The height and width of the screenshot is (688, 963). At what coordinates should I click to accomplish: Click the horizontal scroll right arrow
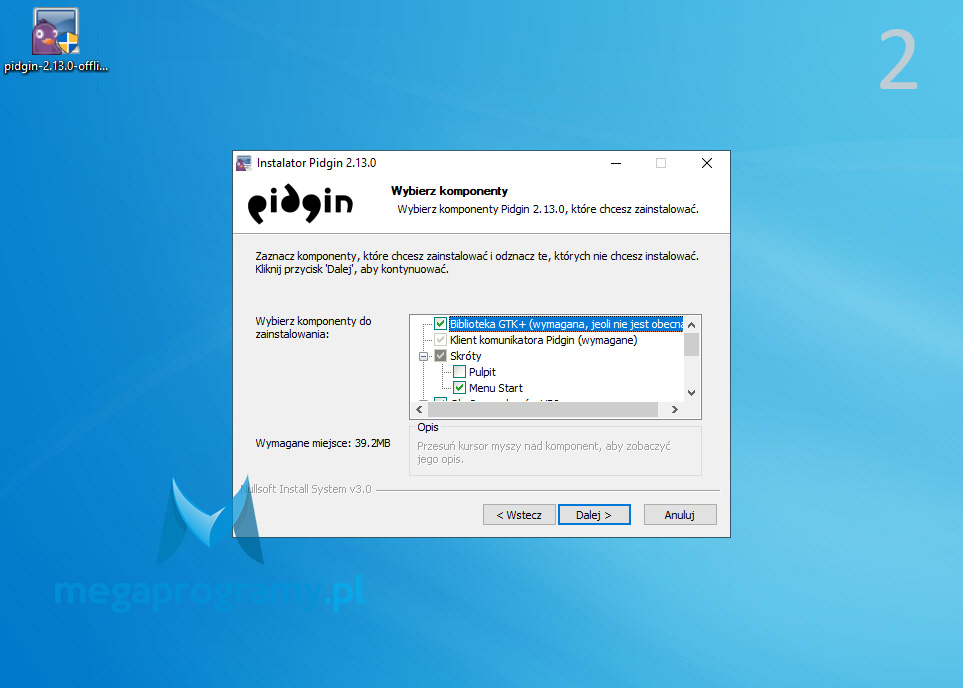point(674,409)
